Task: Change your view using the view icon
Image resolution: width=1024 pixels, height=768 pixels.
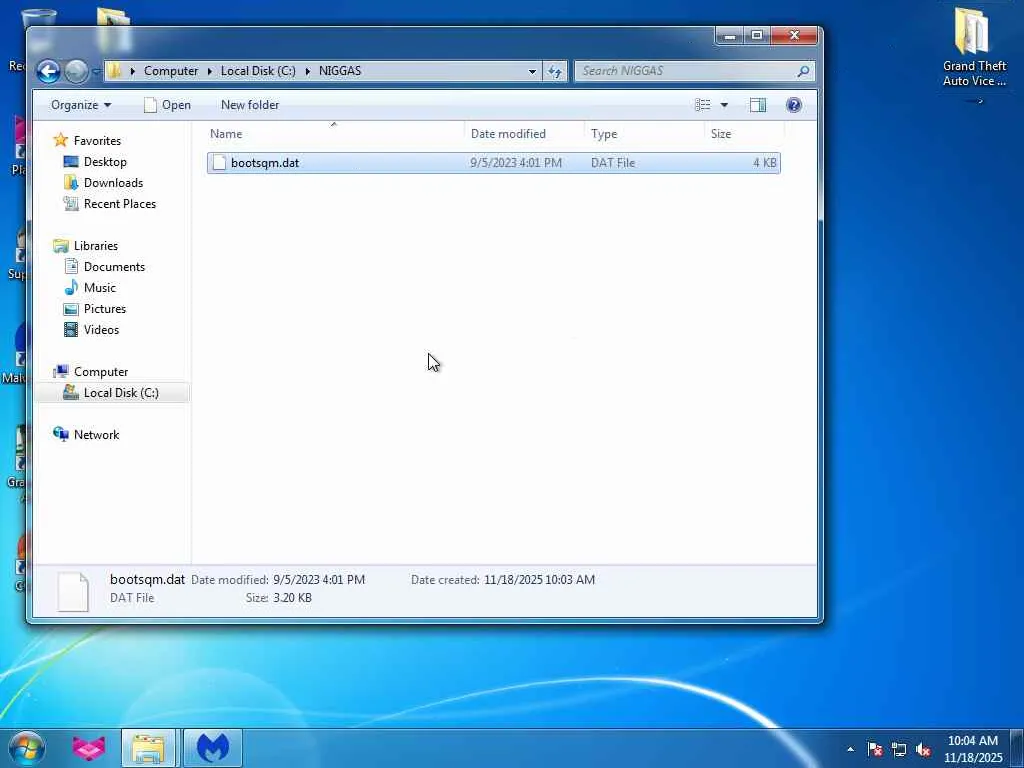Action: pyautogui.click(x=703, y=105)
